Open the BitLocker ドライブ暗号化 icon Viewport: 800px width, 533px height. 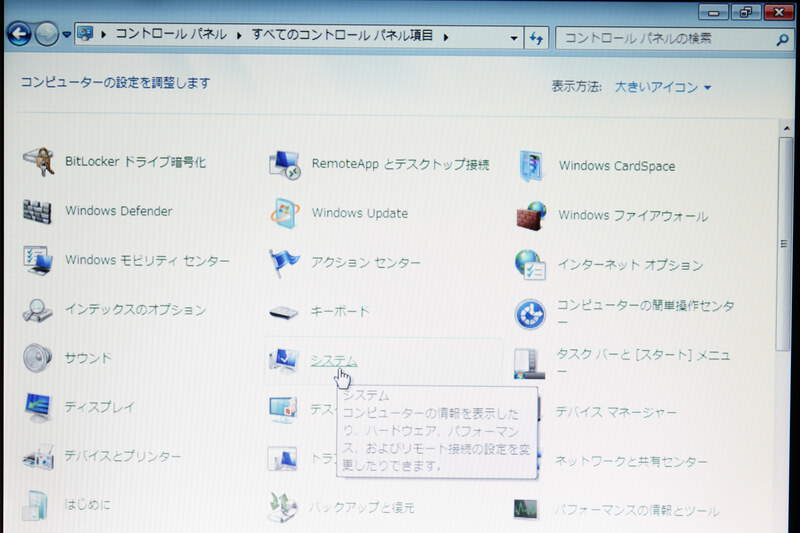pyautogui.click(x=39, y=161)
